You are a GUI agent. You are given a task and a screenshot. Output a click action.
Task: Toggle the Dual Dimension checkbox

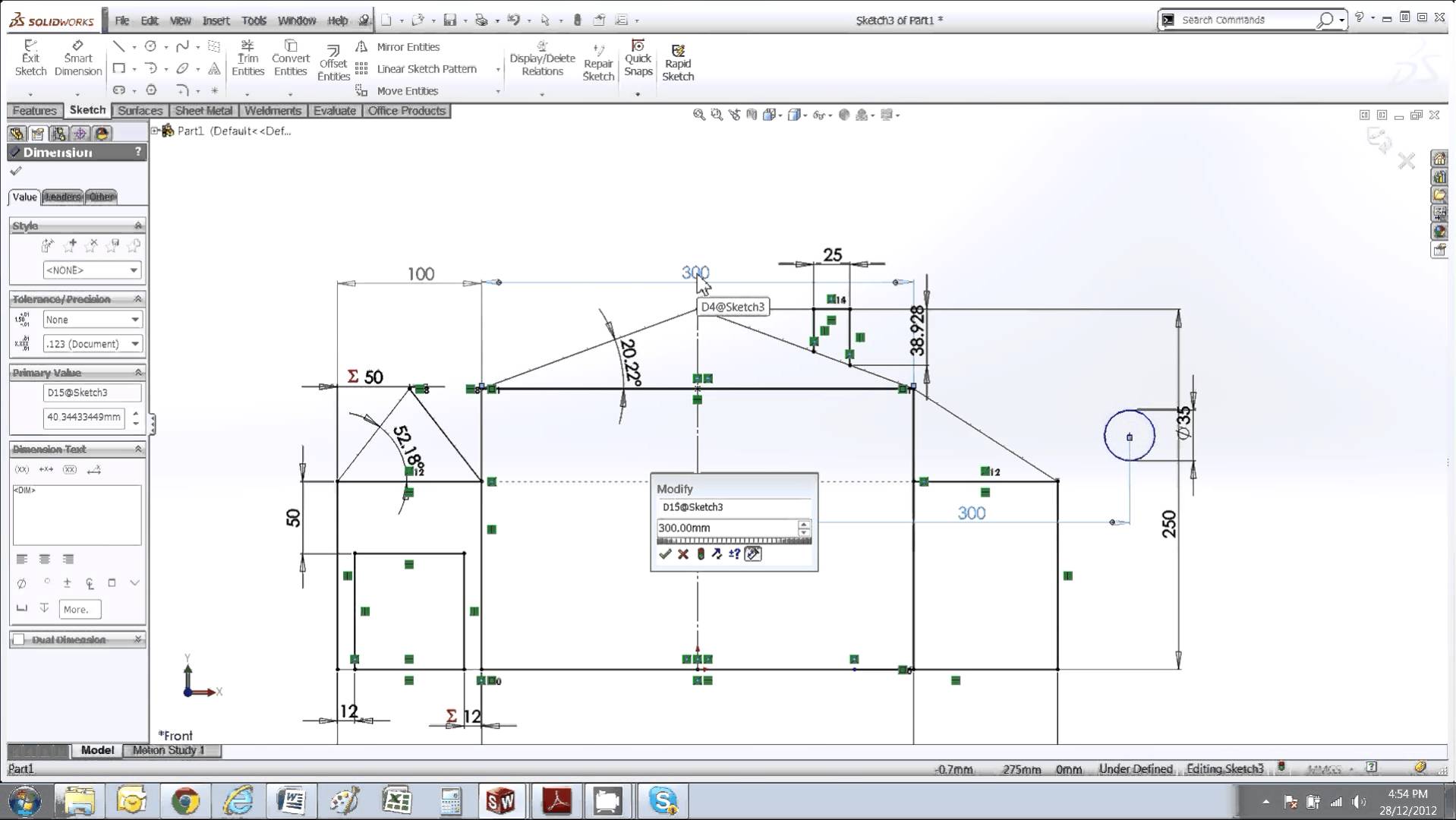tap(19, 639)
